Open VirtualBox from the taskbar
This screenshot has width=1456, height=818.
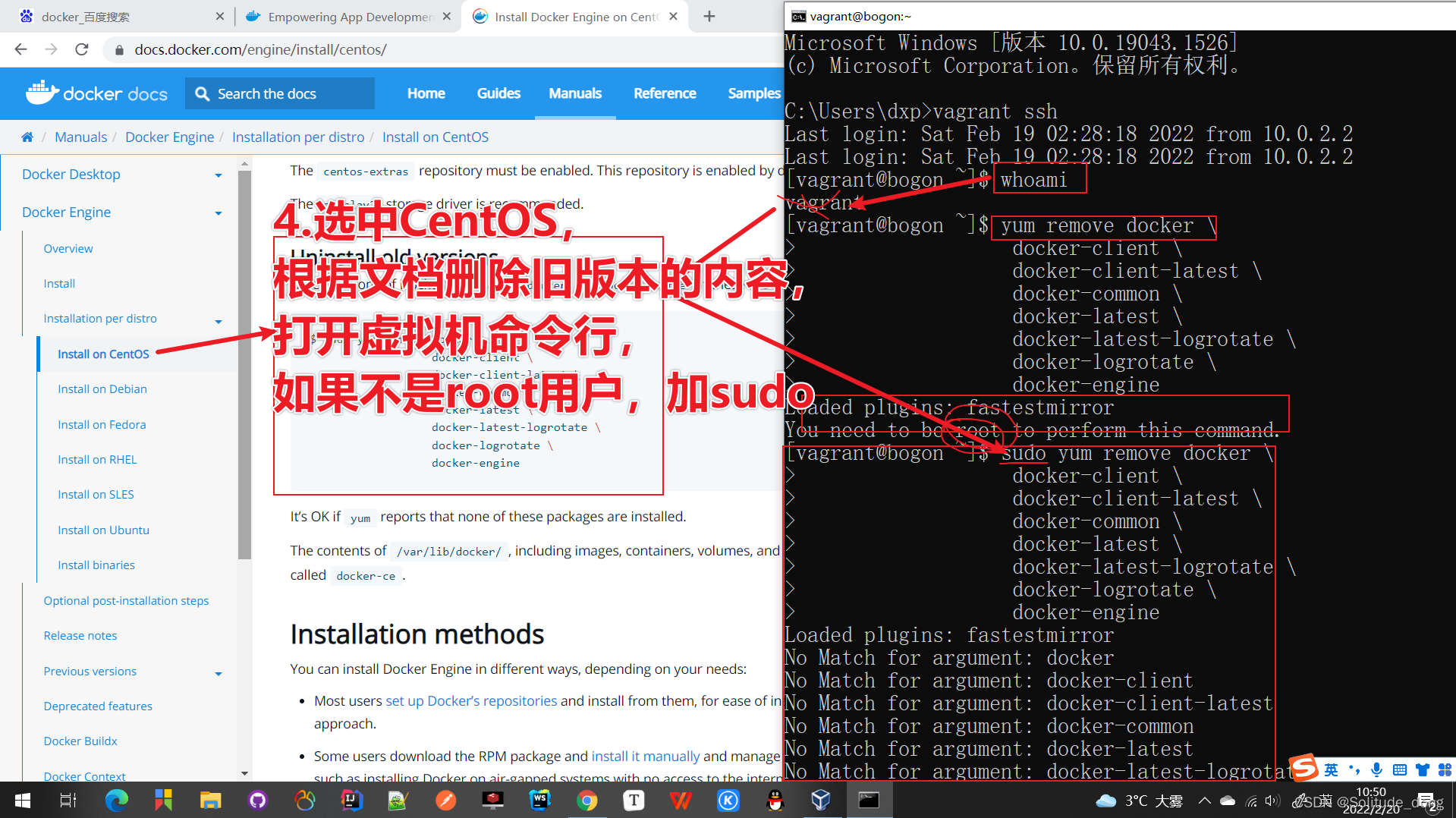[x=822, y=800]
